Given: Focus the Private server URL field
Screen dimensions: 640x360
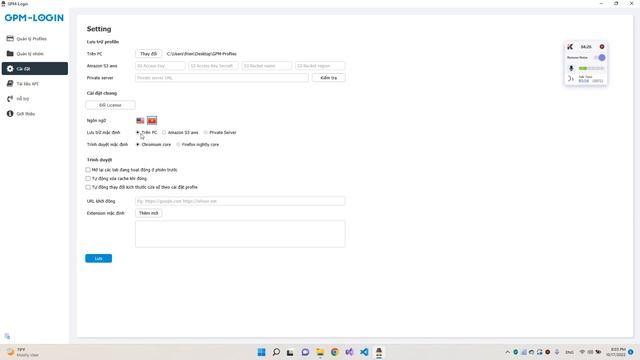Looking at the screenshot, I should [x=222, y=78].
